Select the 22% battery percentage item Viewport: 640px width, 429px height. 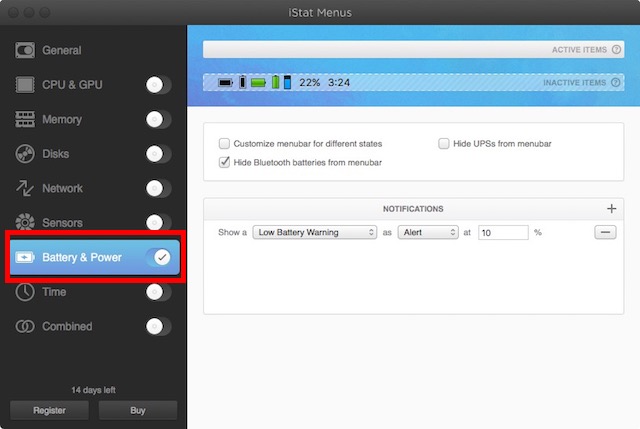tap(309, 82)
